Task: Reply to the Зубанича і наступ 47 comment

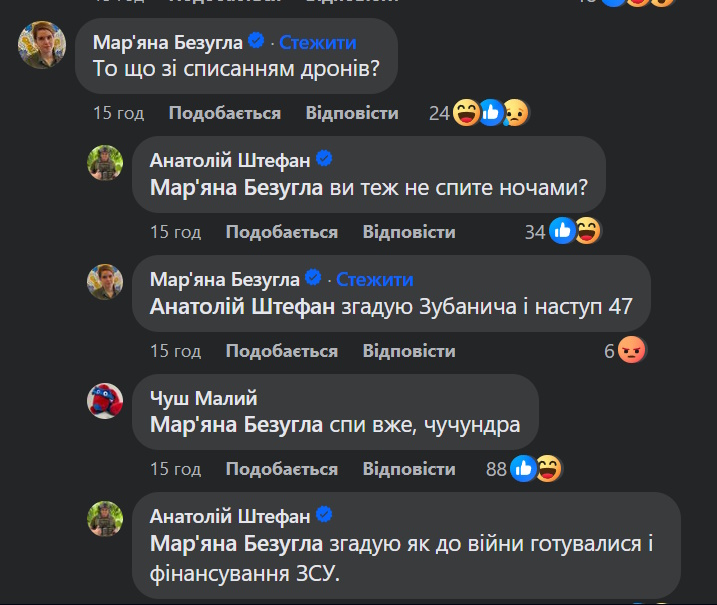Action: 408,351
